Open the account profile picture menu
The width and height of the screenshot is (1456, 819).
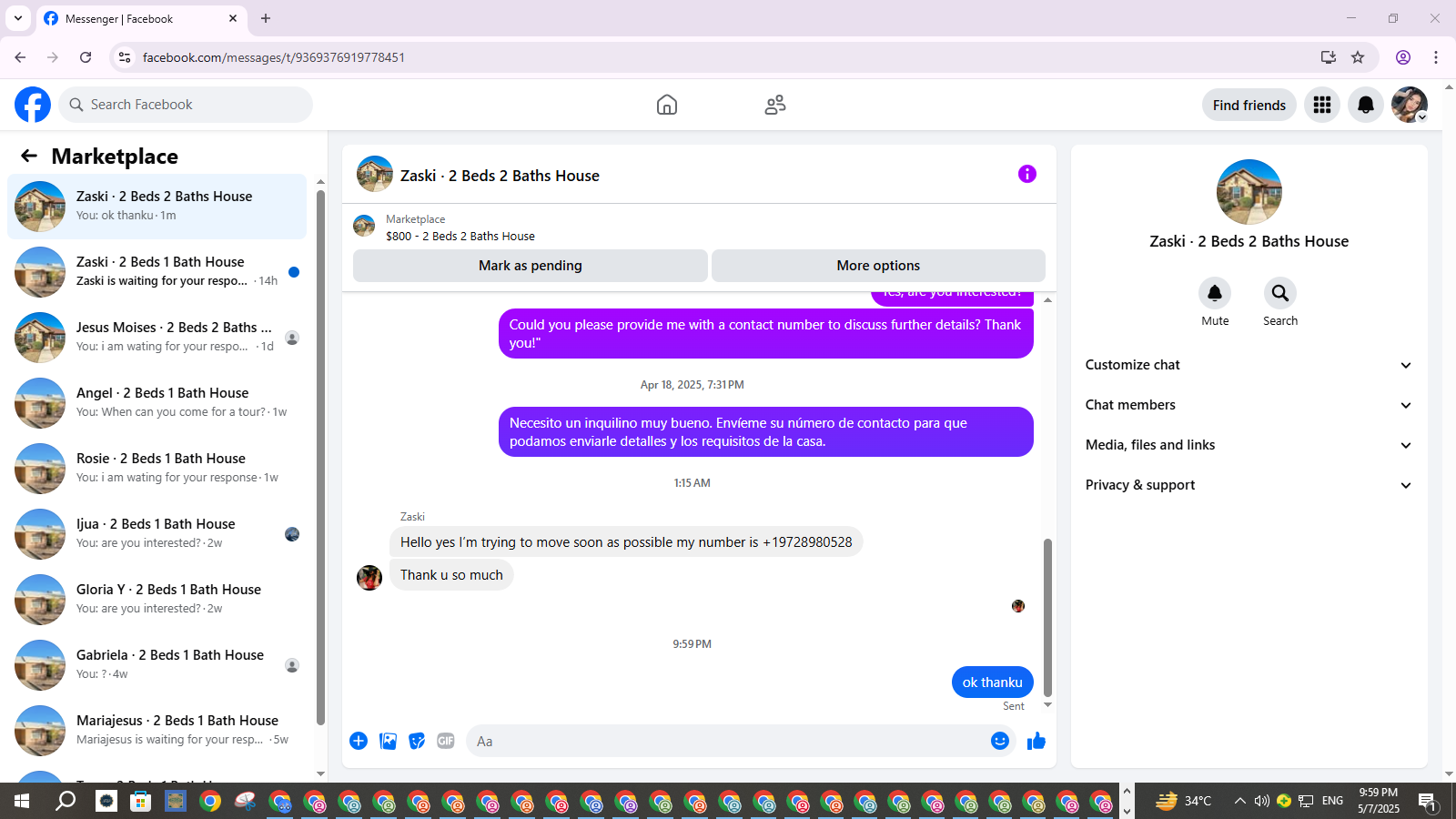(1410, 105)
